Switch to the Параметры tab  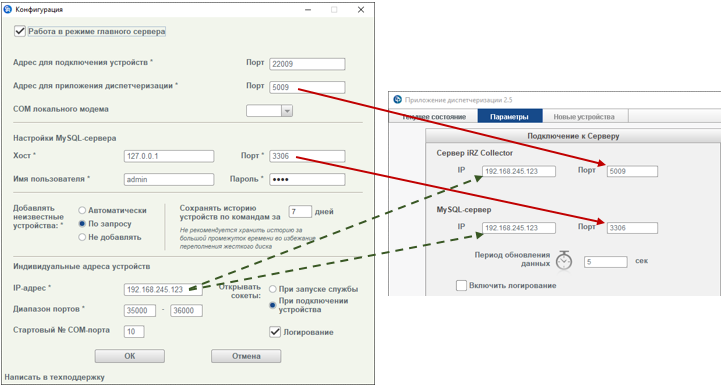point(510,117)
